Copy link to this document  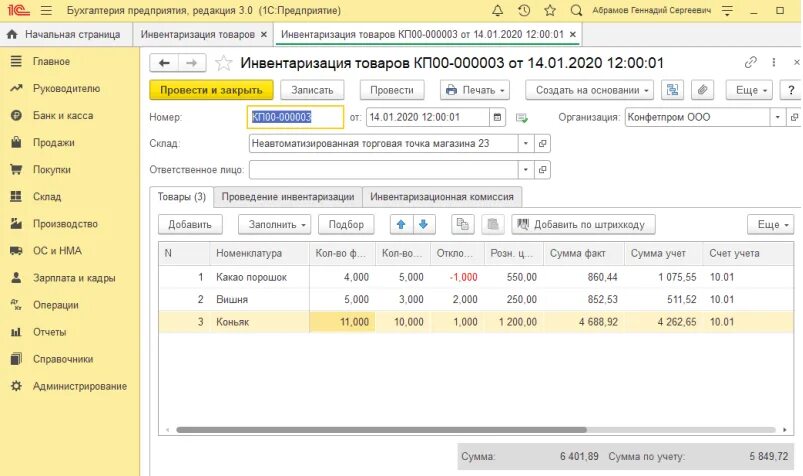point(750,63)
